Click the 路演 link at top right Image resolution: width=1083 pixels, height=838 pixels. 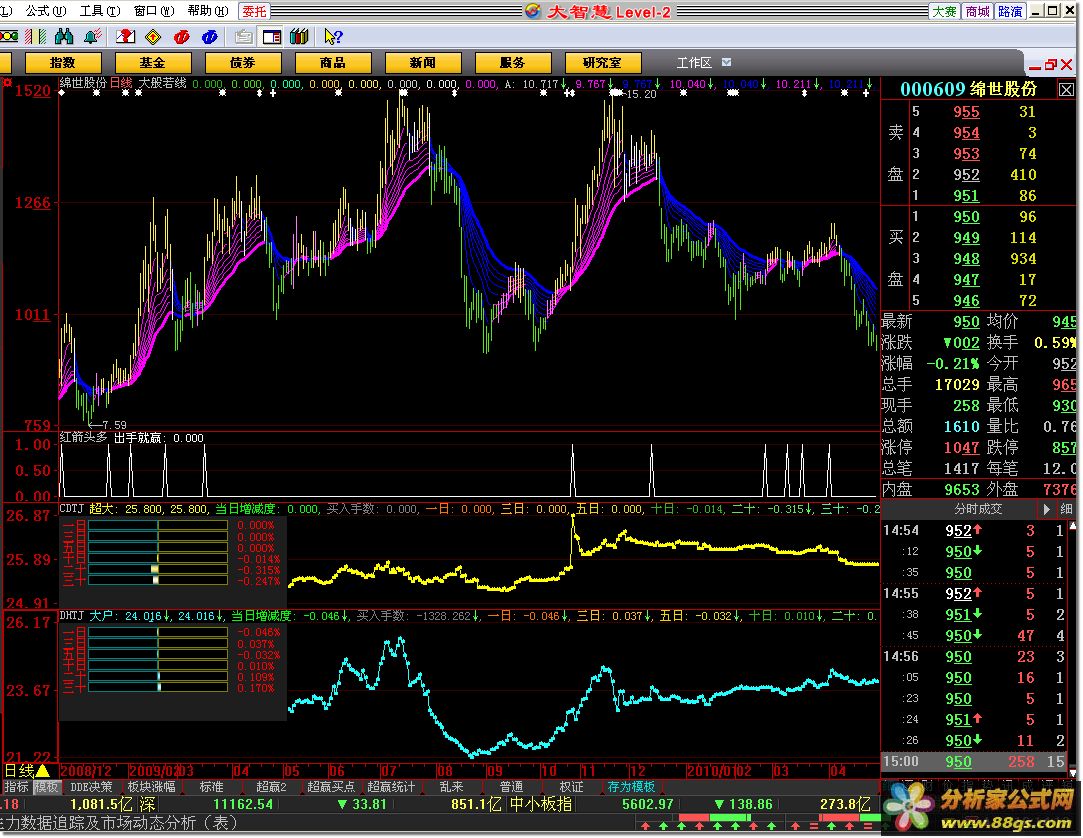(1010, 11)
